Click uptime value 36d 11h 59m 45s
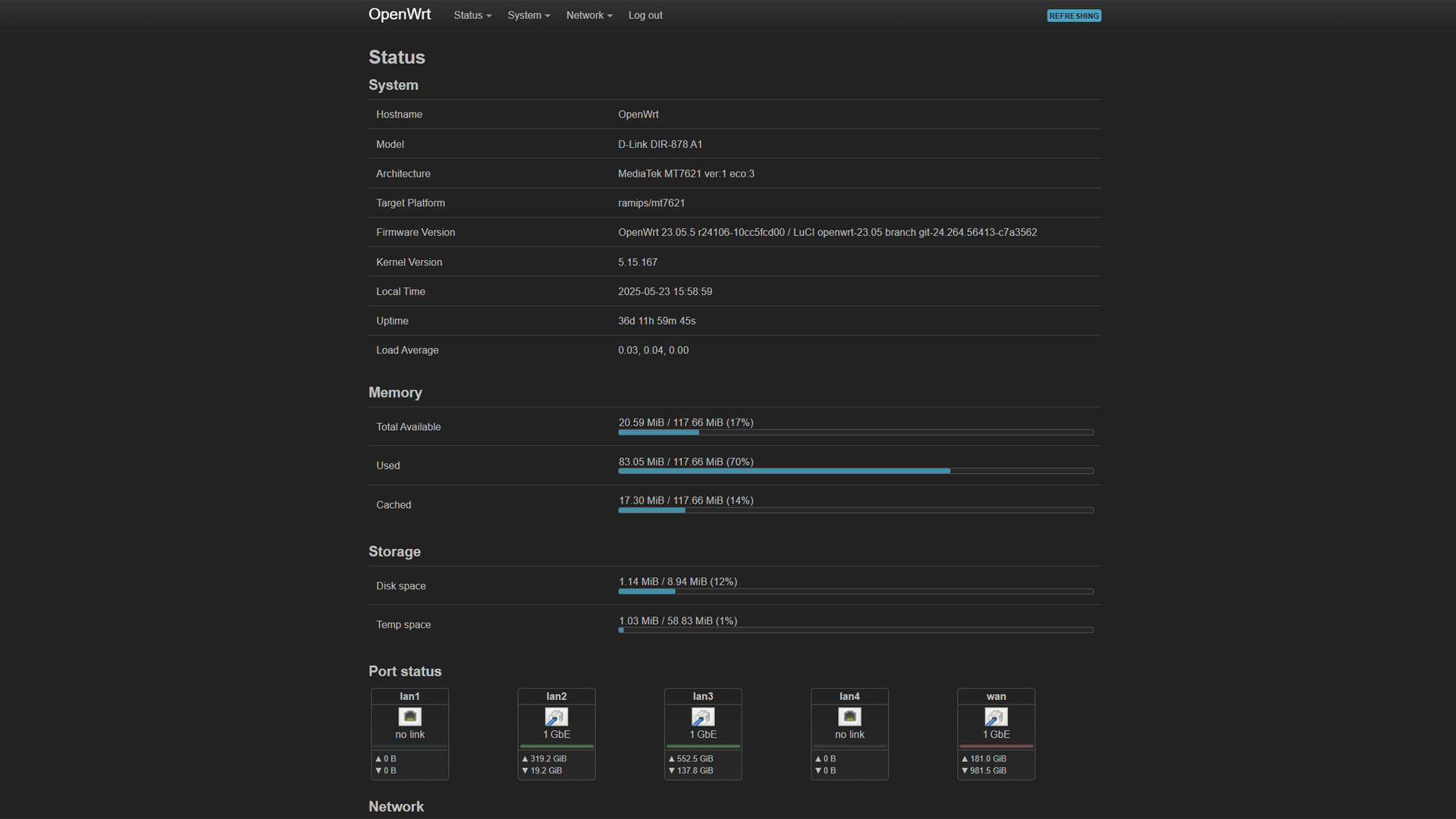The width and height of the screenshot is (1456, 819). click(x=656, y=321)
